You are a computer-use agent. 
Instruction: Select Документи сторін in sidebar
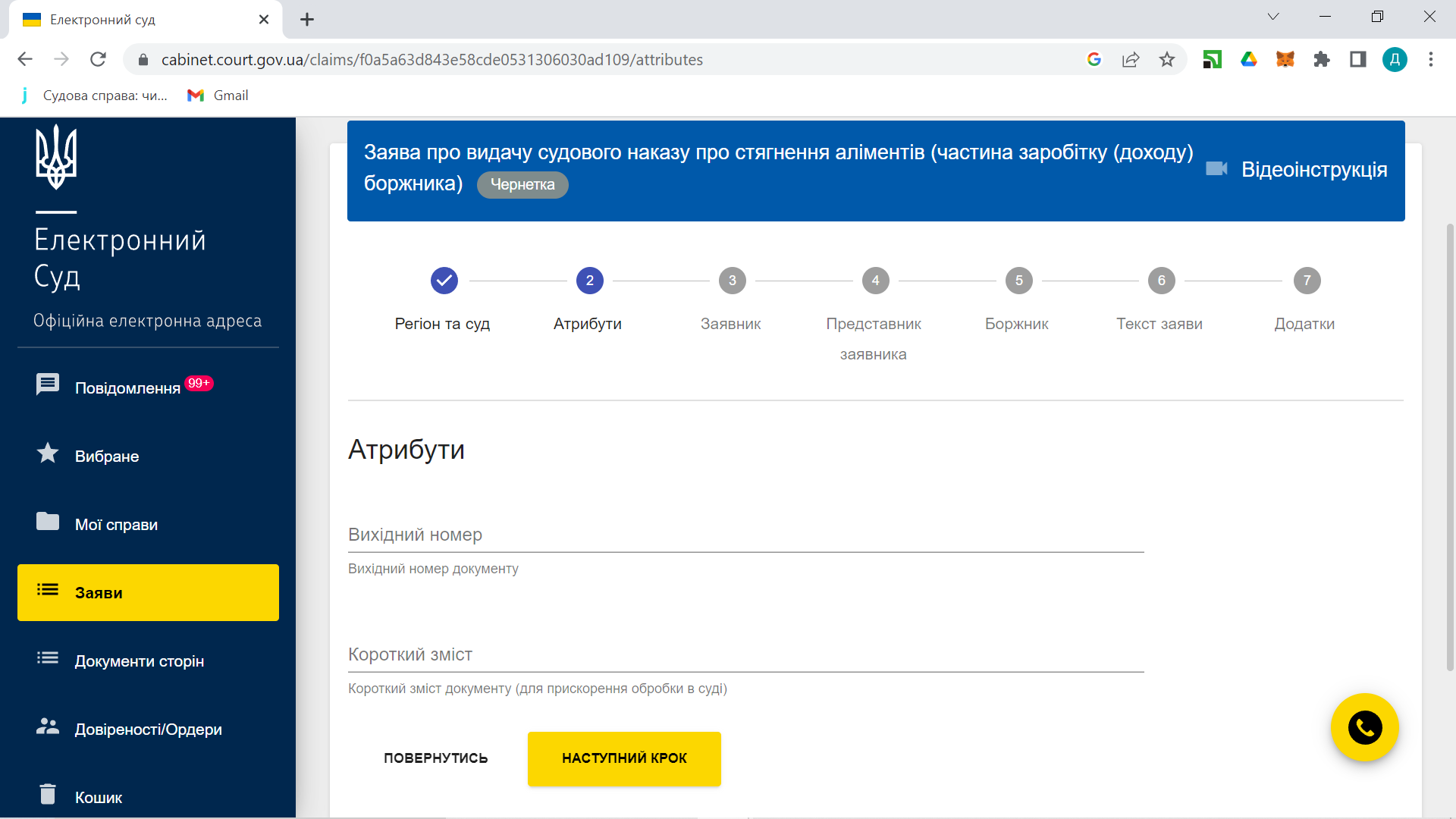tap(139, 661)
